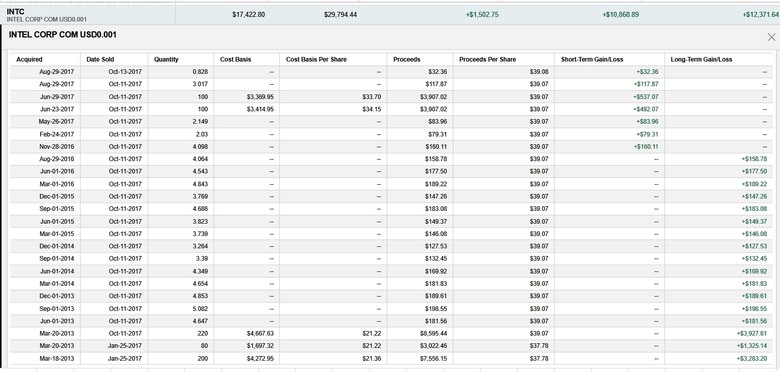Sort by Date Sold column header
The image size is (780, 372).
click(x=100, y=60)
